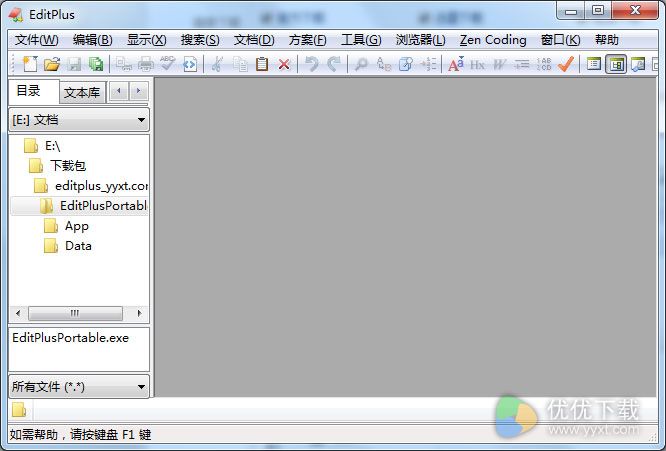Open the 显示(X) menu
This screenshot has height=451, width=666.
tap(147, 40)
